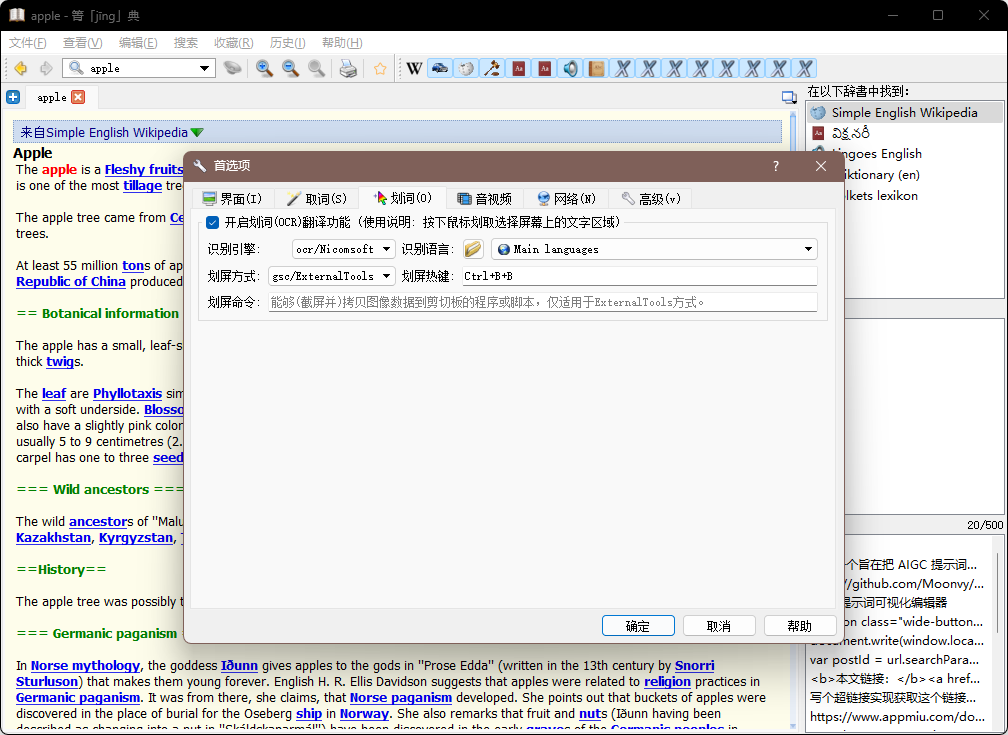The height and width of the screenshot is (735, 1008).
Task: Open the 历史(I) menu
Action: pyautogui.click(x=287, y=43)
